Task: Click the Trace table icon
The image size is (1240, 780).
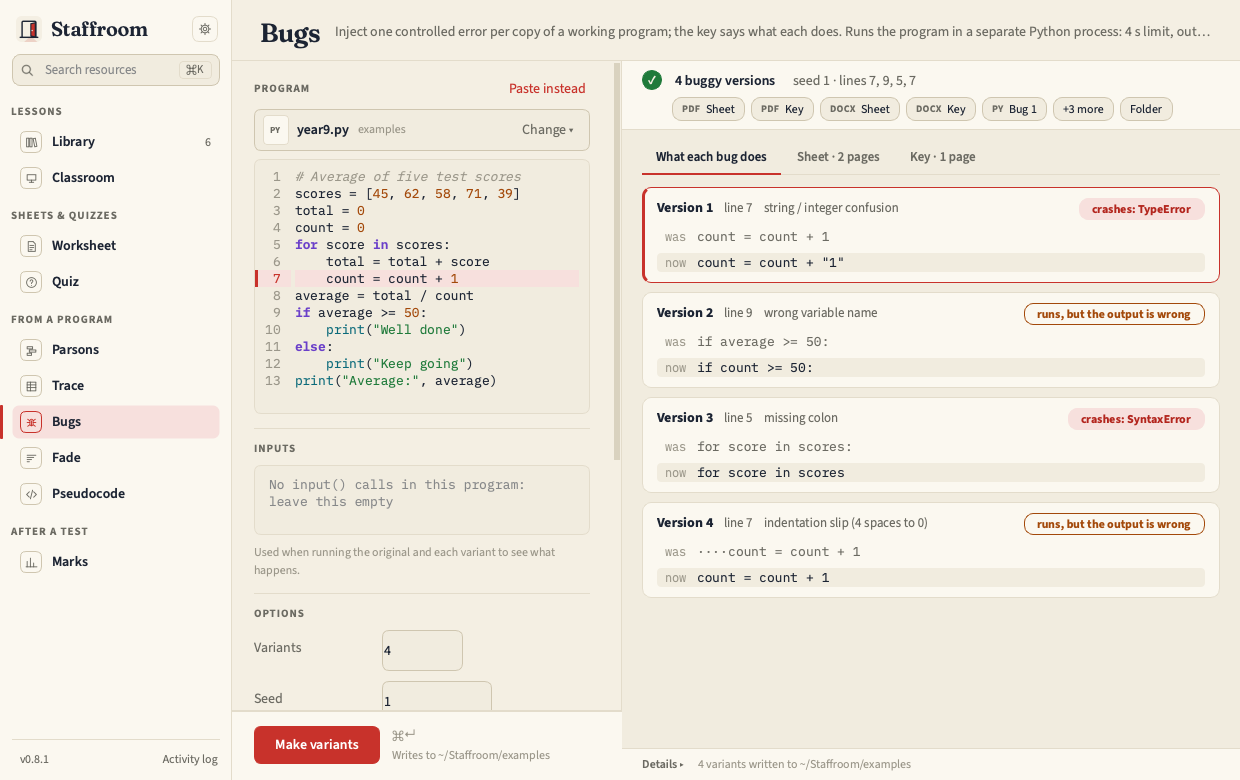Action: [31, 386]
